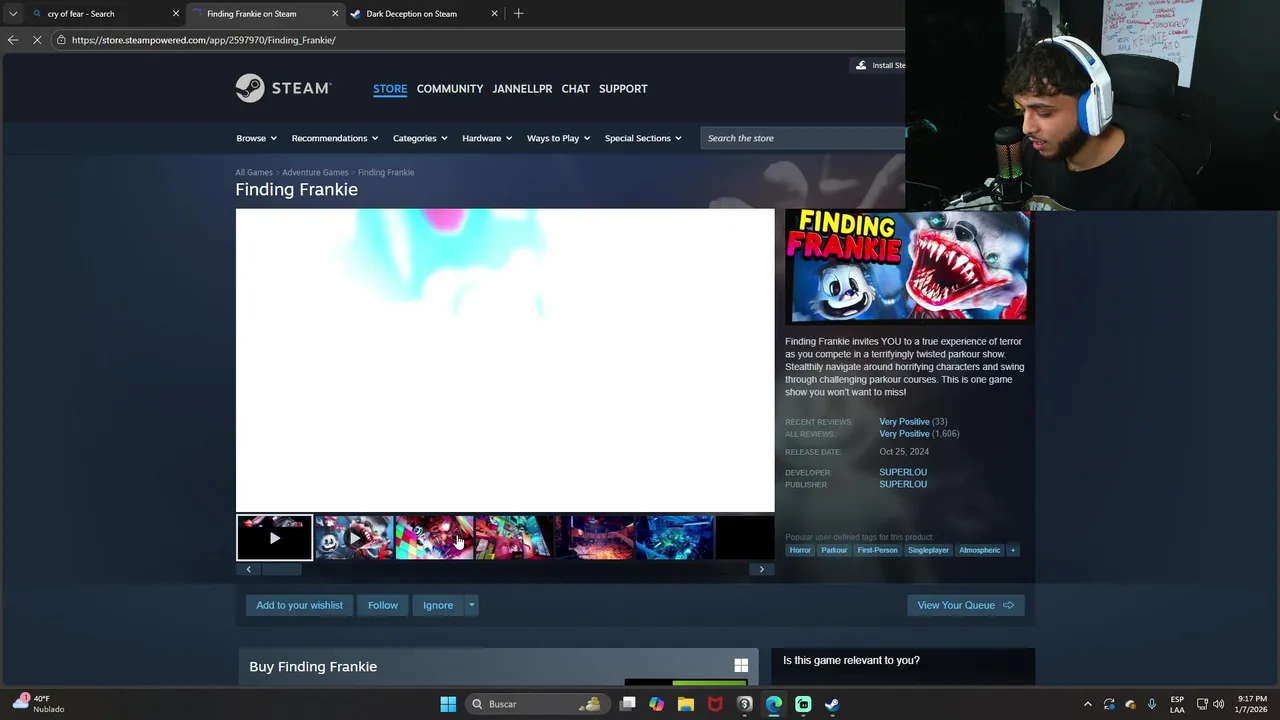Click Windows platform icon in Buy box
Screen dimensions: 1280x720
pos(741,666)
